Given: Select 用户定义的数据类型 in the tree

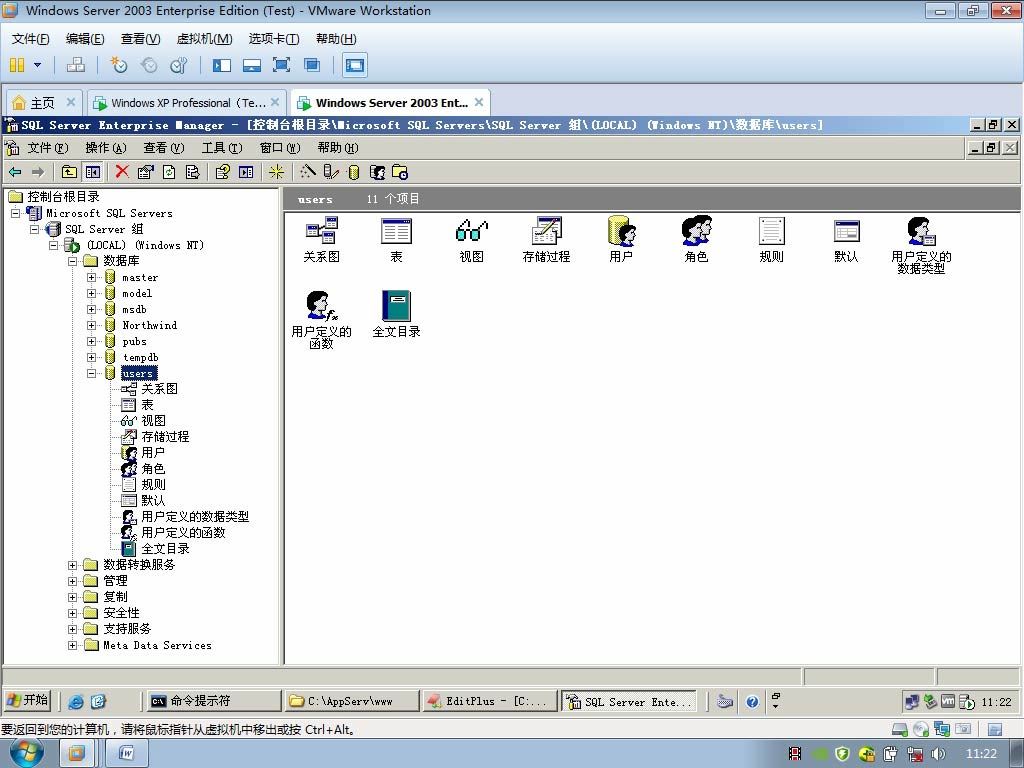Looking at the screenshot, I should (195, 517).
